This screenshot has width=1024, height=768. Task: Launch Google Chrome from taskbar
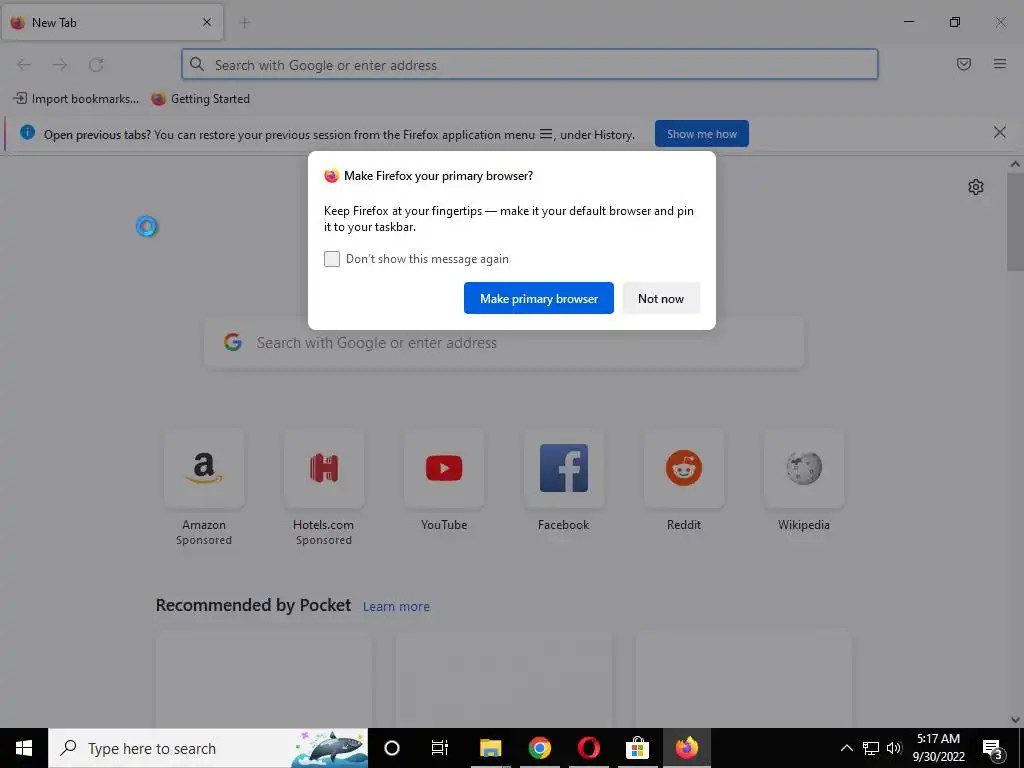click(x=539, y=748)
